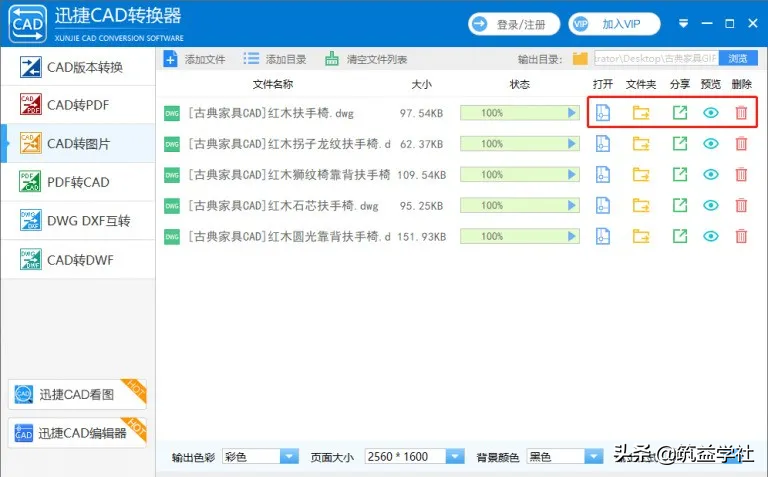Click 添加文件 to add files
The width and height of the screenshot is (768, 477).
click(x=194, y=59)
